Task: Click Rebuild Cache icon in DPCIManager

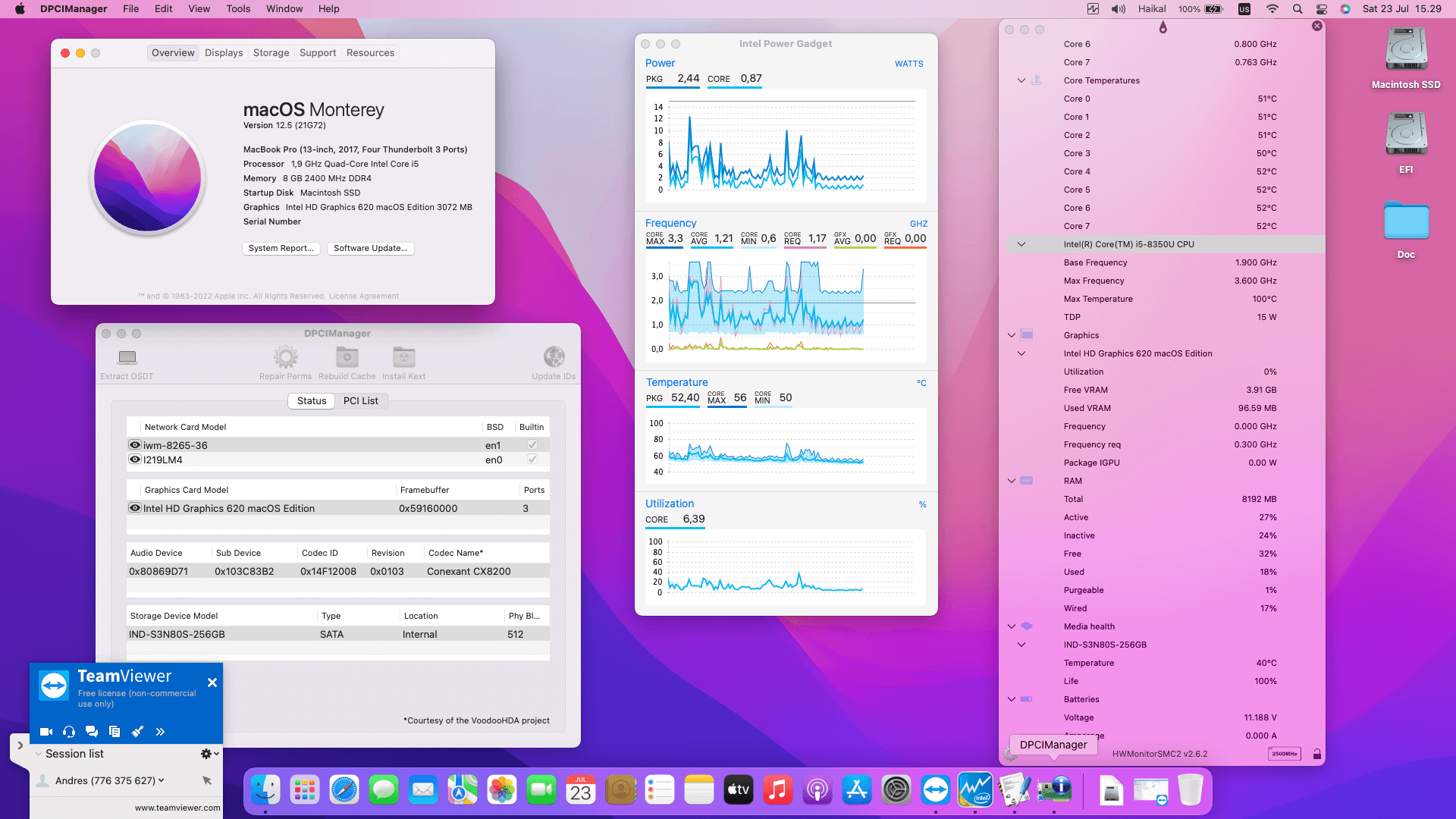Action: [347, 356]
